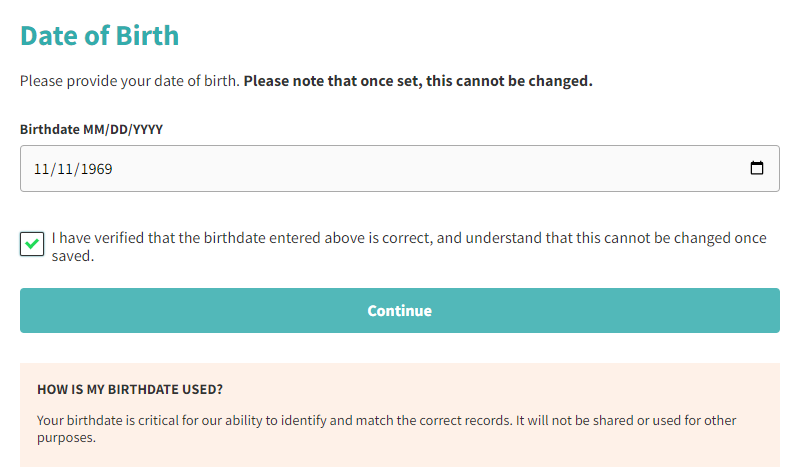Screen dimensions: 793x476
Task: Click the birthdate usage explanation paragraph
Action: 386,429
